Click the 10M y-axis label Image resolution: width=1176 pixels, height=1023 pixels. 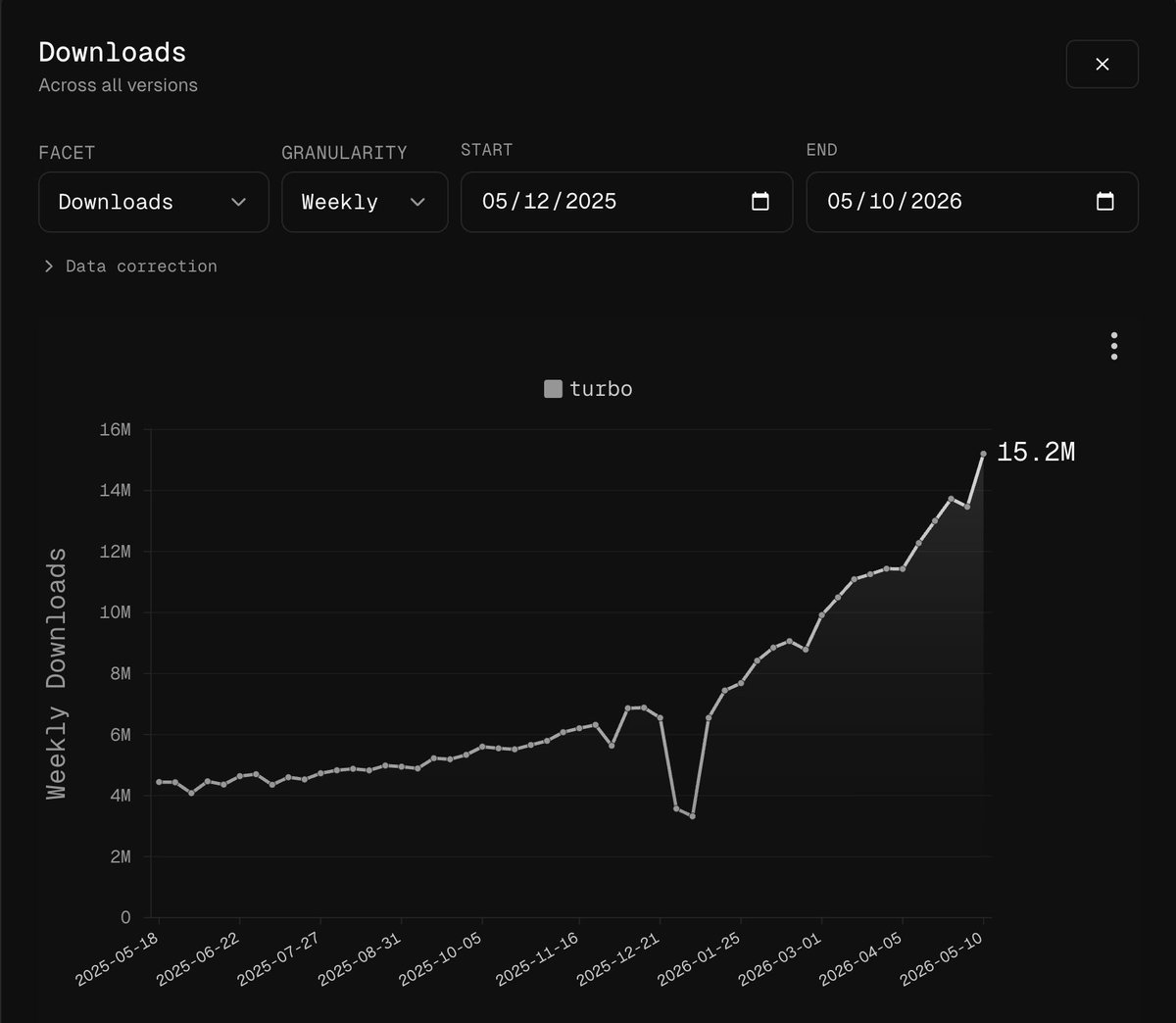tap(115, 612)
